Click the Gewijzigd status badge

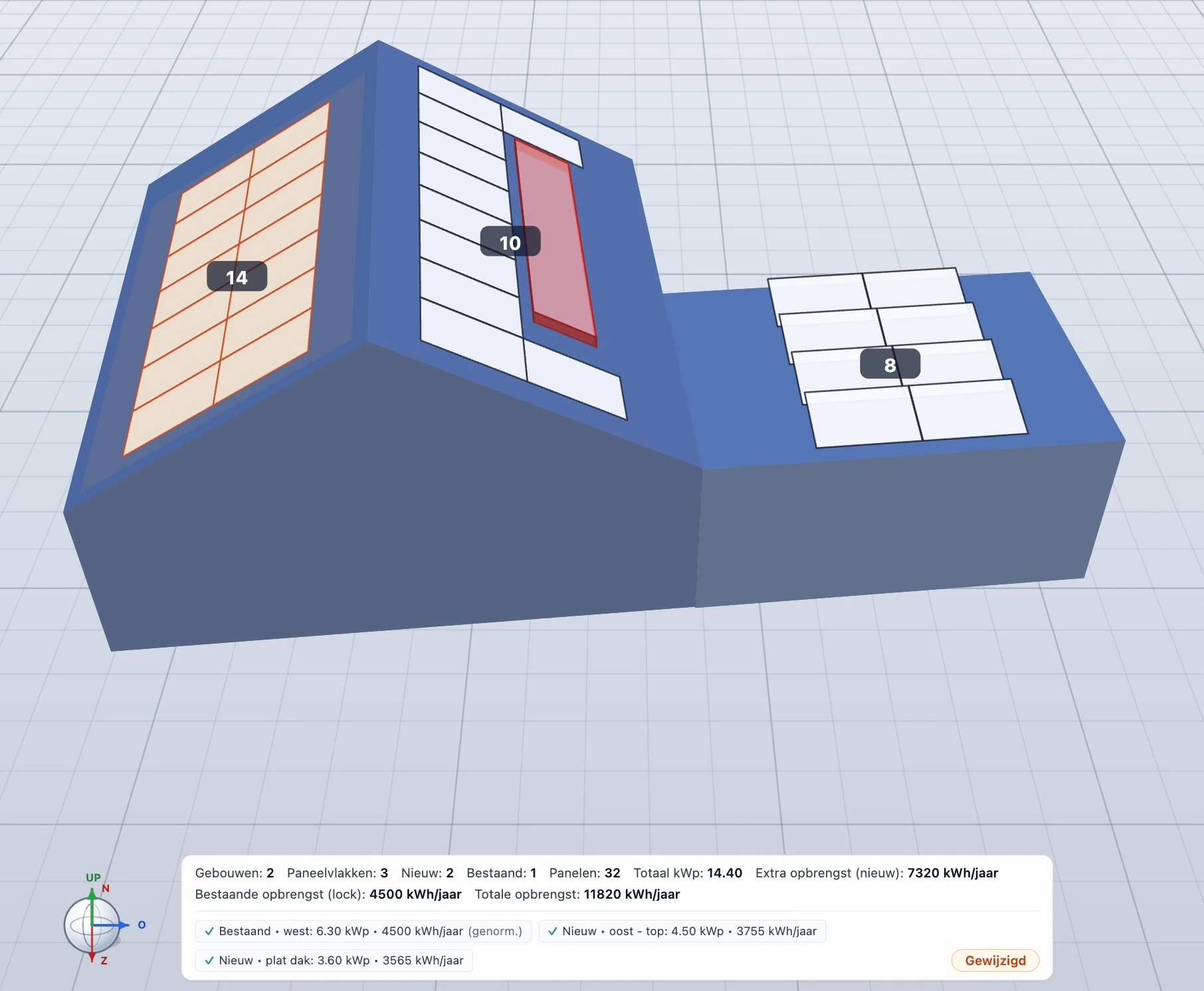[x=995, y=960]
